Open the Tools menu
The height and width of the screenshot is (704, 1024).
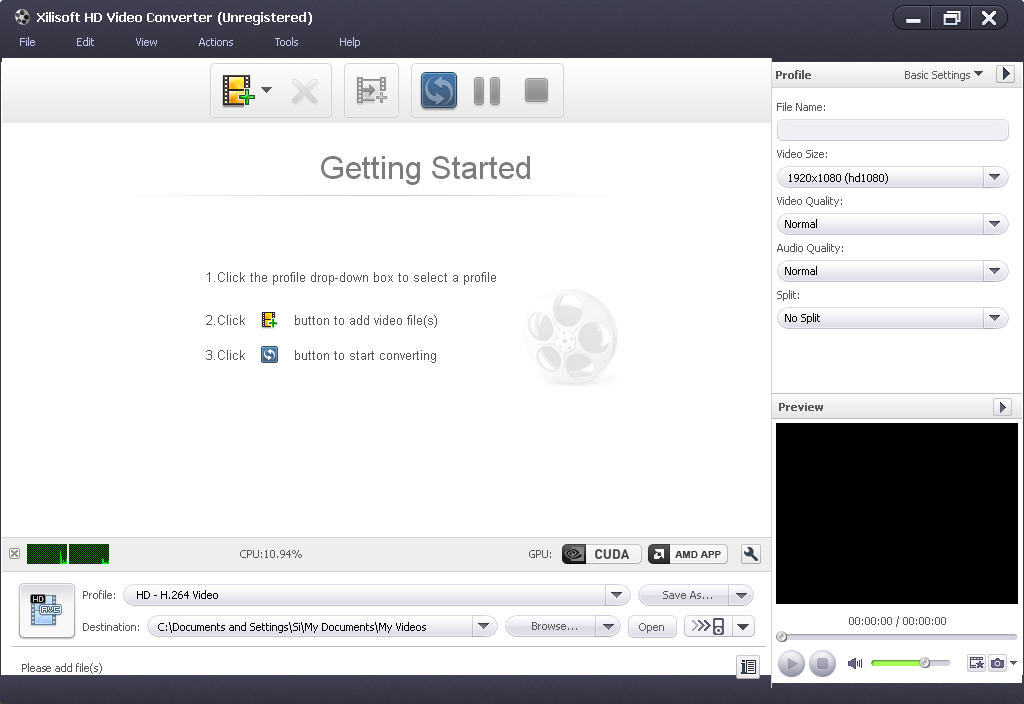[286, 42]
